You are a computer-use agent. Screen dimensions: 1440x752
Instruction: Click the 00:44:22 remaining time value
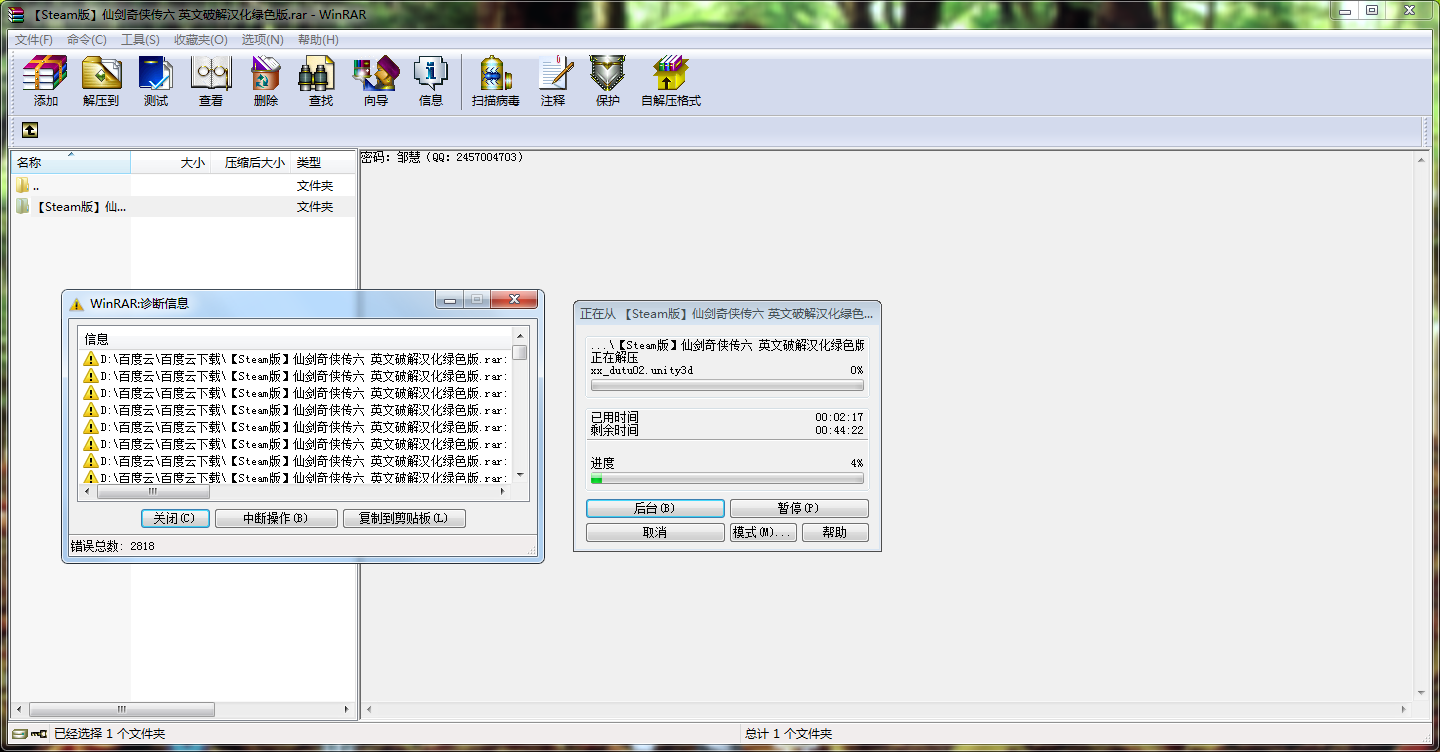(839, 430)
